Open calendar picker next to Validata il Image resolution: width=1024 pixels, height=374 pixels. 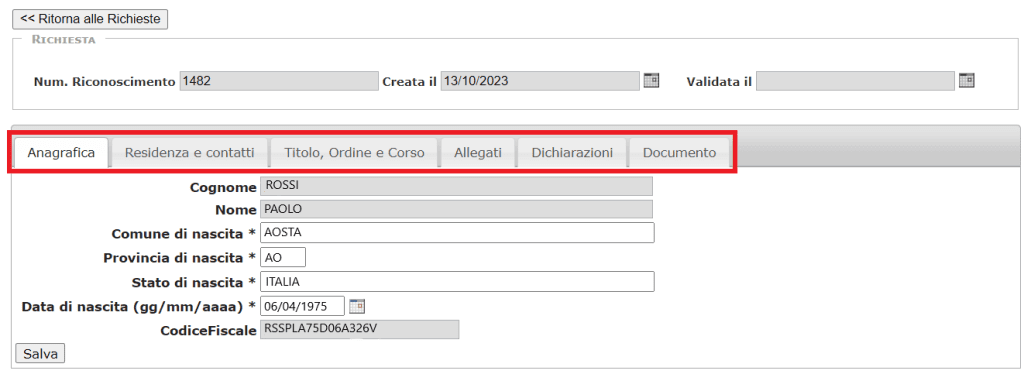[x=967, y=81]
